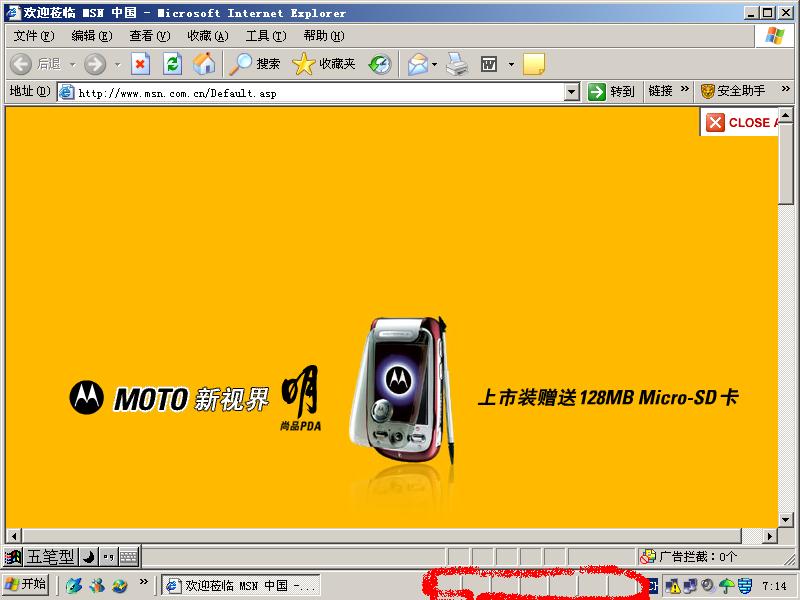Select MSN China taskbar window button
Viewport: 800px width, 600px height.
pyautogui.click(x=241, y=585)
